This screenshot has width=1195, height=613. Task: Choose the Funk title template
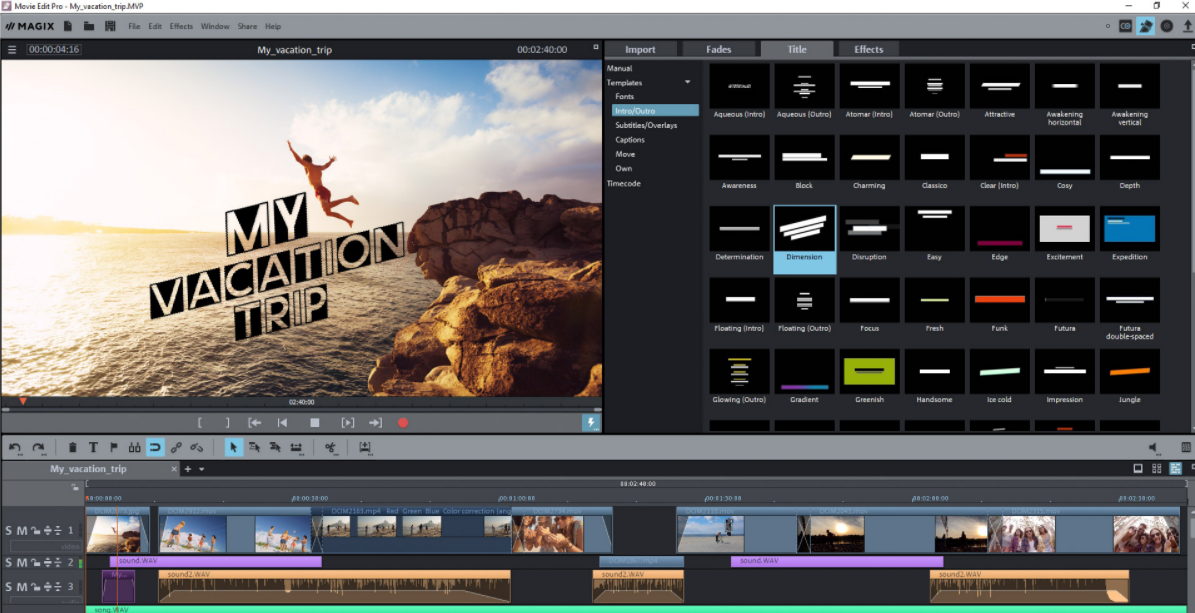click(x=999, y=304)
